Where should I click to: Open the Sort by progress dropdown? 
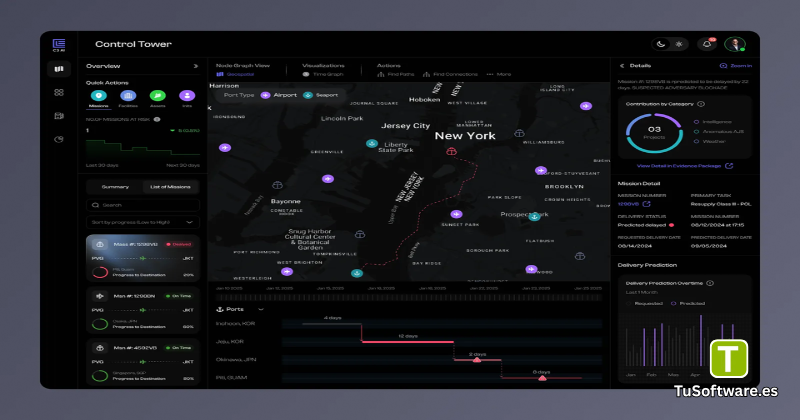click(143, 223)
